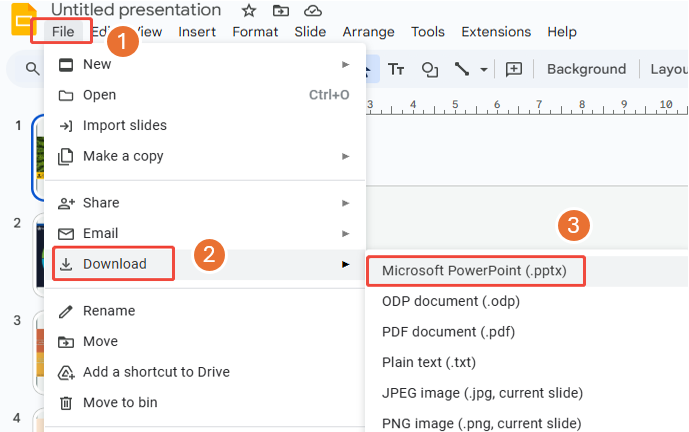The image size is (689, 432).
Task: Click the Google Slides home logo
Action: click(23, 18)
